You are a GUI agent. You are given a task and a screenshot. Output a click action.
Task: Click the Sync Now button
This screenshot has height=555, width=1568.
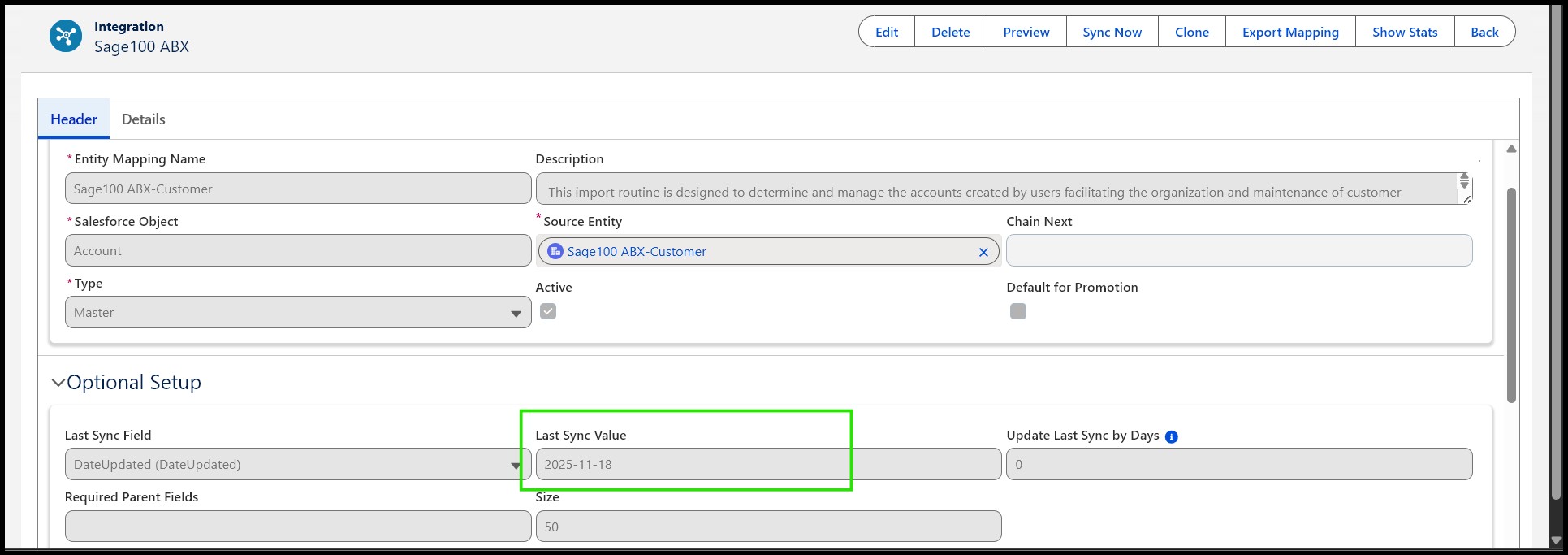click(x=1112, y=32)
